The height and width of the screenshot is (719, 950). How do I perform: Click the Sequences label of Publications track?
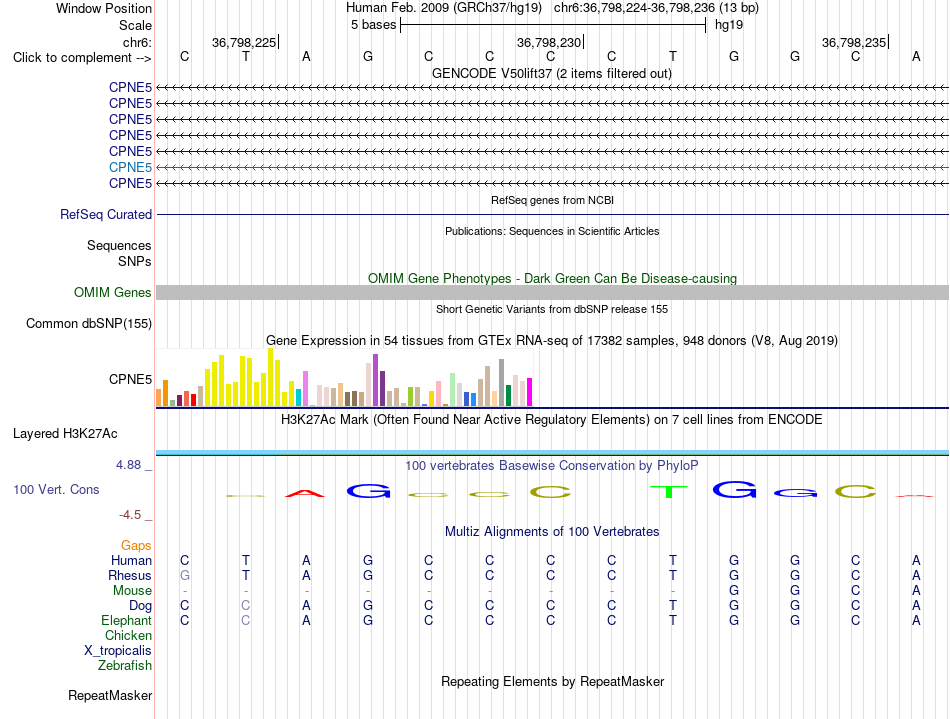pos(119,245)
